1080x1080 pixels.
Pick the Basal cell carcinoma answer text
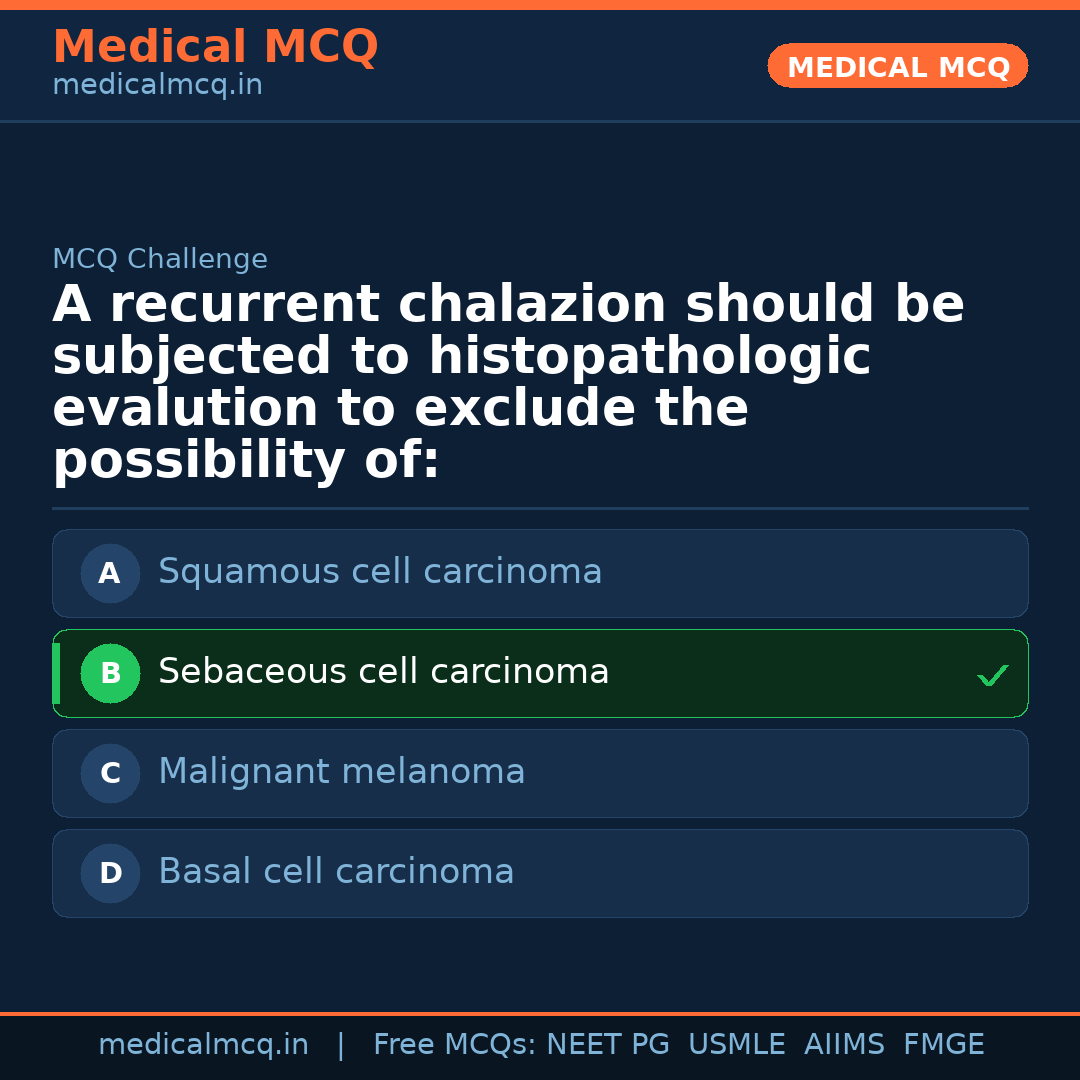click(x=336, y=872)
